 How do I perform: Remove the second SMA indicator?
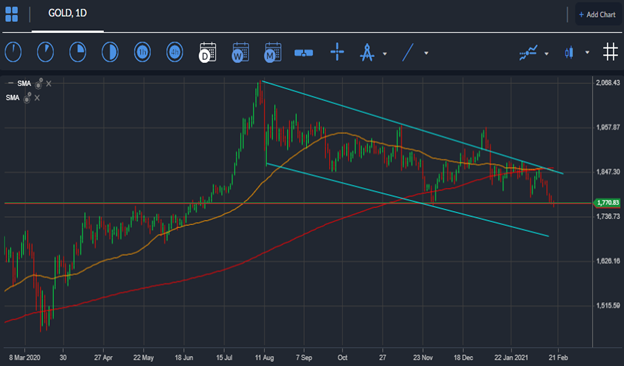(37, 98)
